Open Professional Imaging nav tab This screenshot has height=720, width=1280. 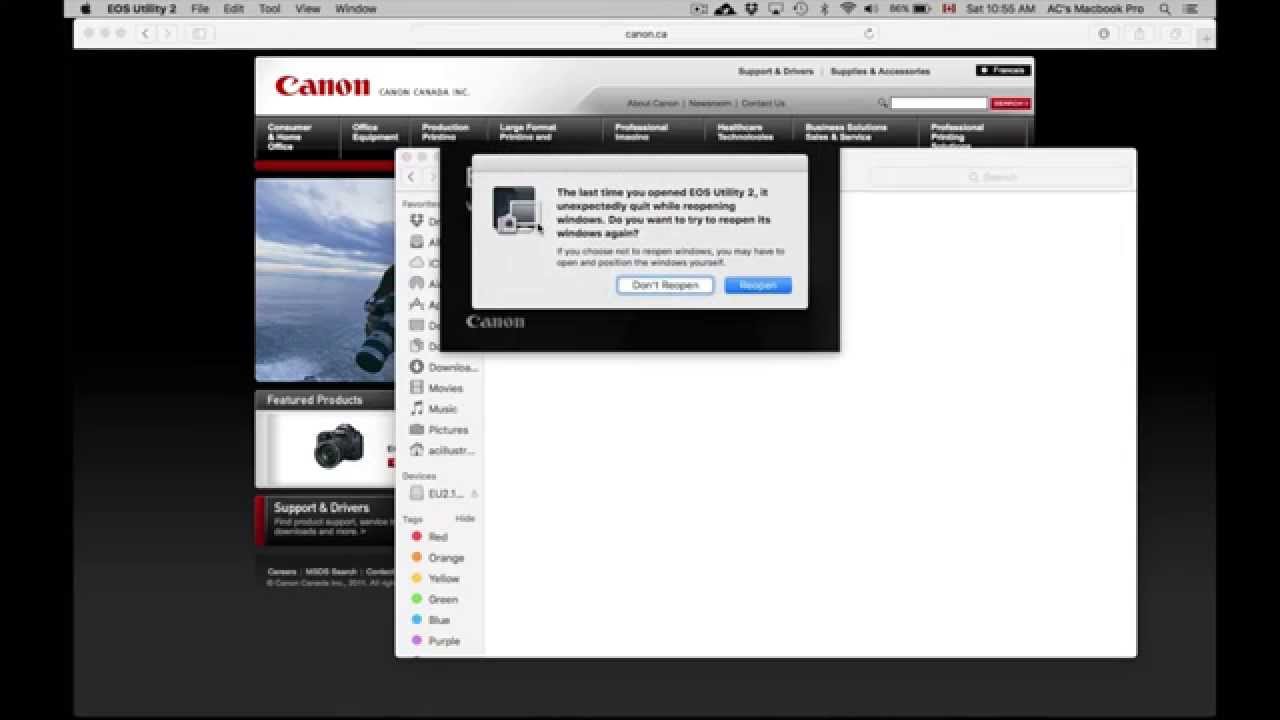tap(641, 132)
